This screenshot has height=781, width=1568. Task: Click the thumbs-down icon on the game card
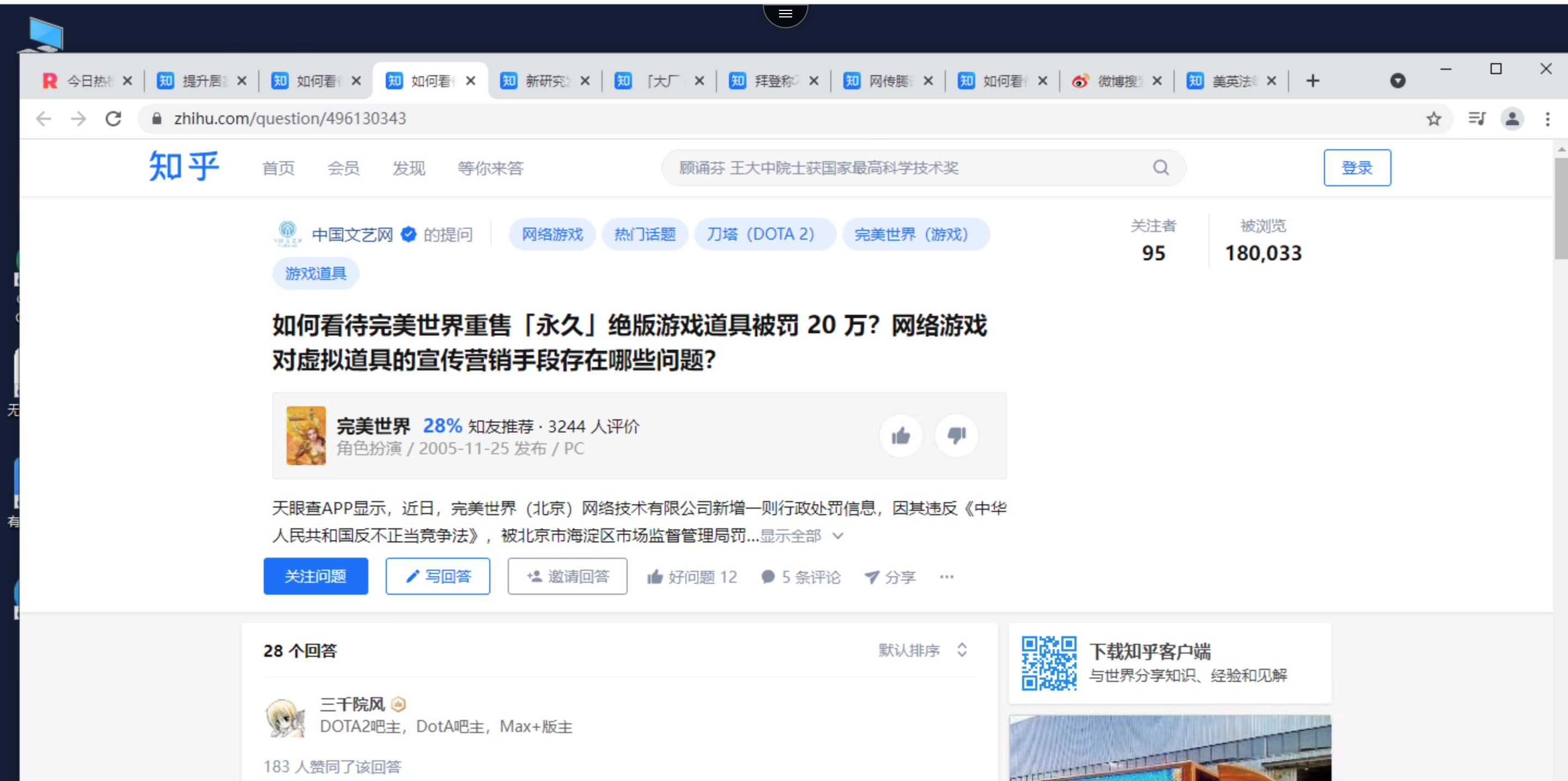coord(956,436)
